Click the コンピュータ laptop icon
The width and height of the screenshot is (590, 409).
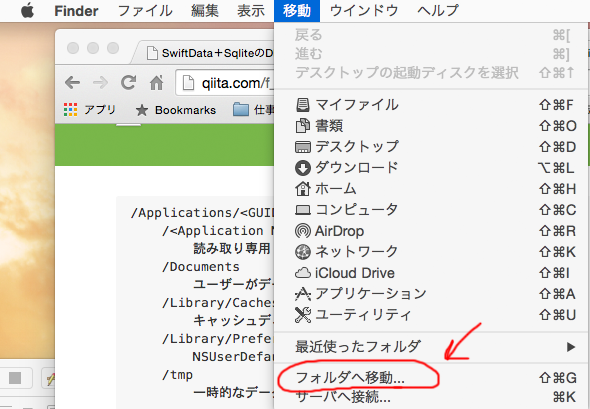[303, 210]
